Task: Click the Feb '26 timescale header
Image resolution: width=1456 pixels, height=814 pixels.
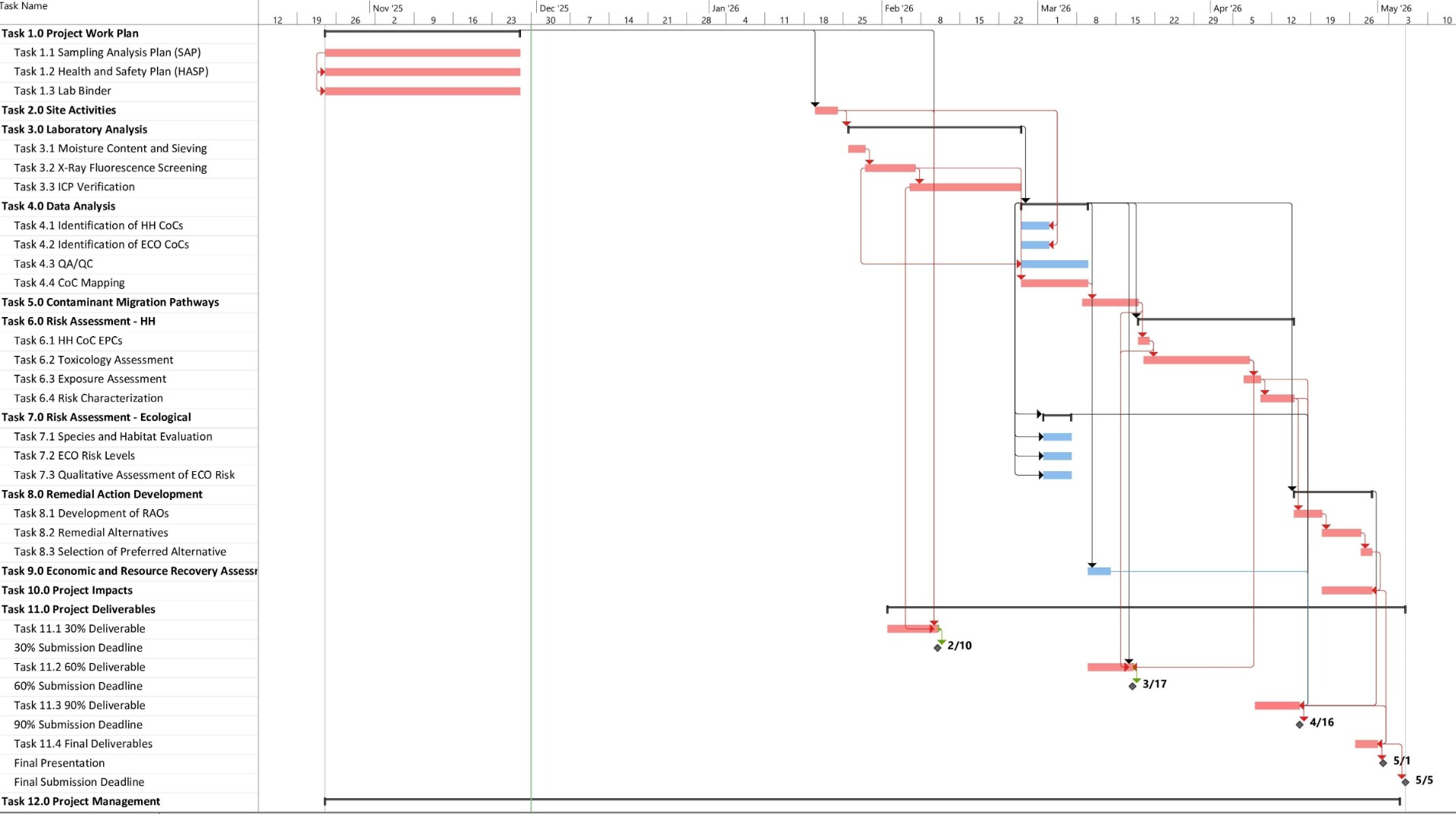Action: 899,8
